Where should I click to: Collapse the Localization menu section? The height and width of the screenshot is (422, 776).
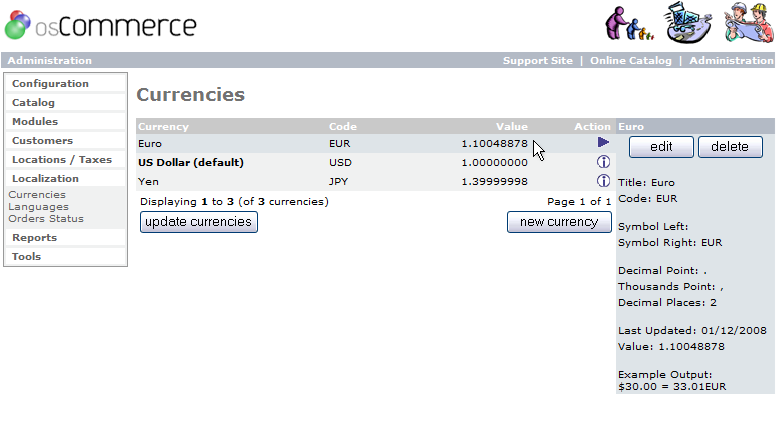45,178
